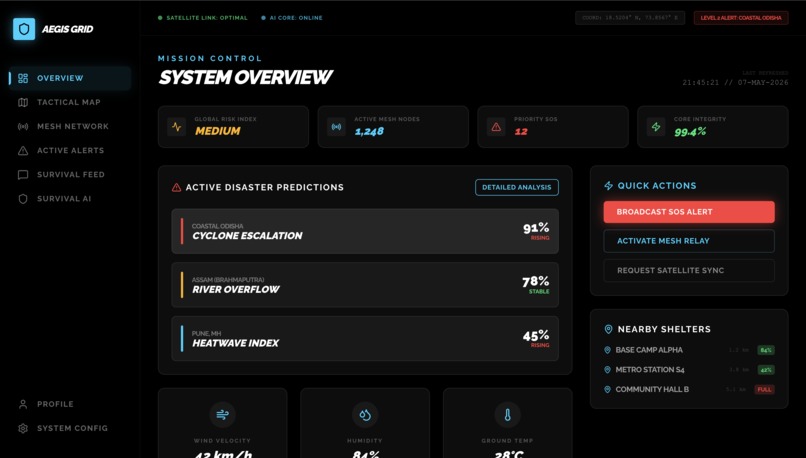806x458 pixels.
Task: Click Broadcast SOS Alert button
Action: [x=689, y=212]
